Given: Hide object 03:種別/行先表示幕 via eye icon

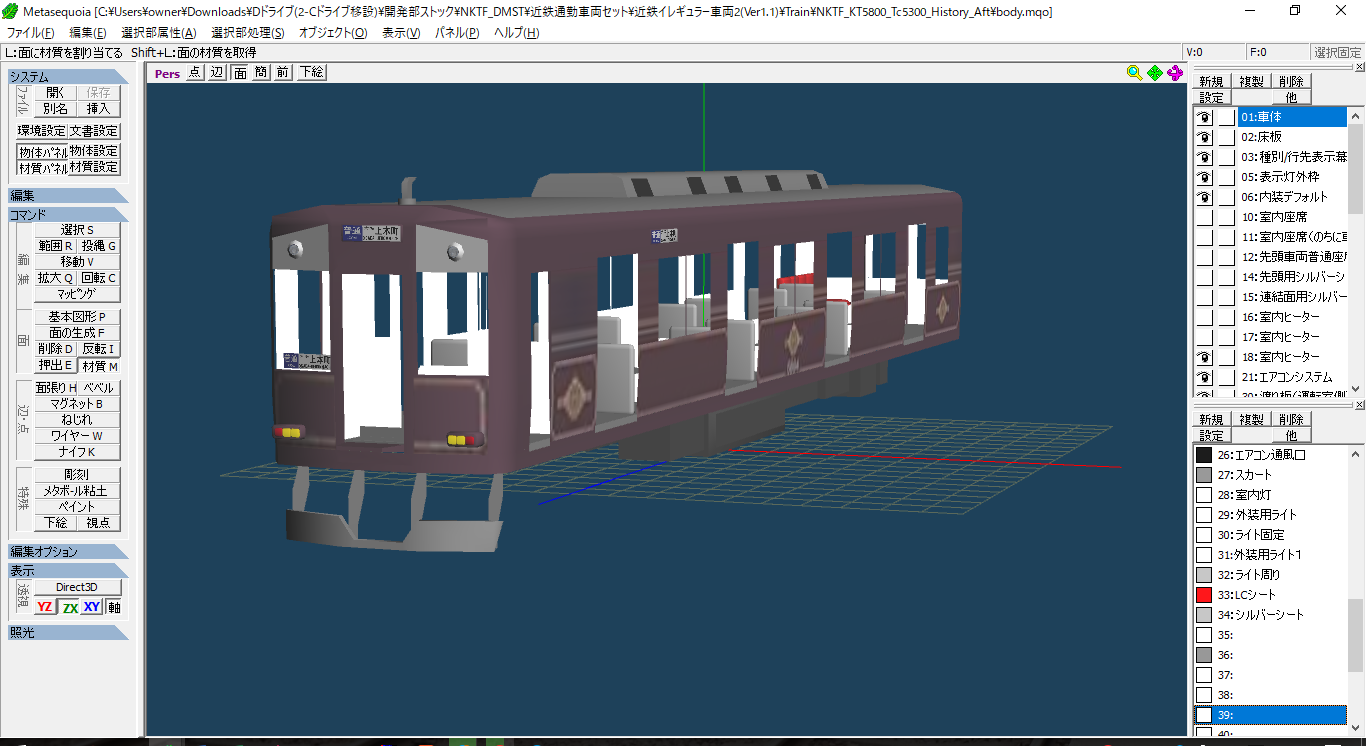Looking at the screenshot, I should [1204, 157].
